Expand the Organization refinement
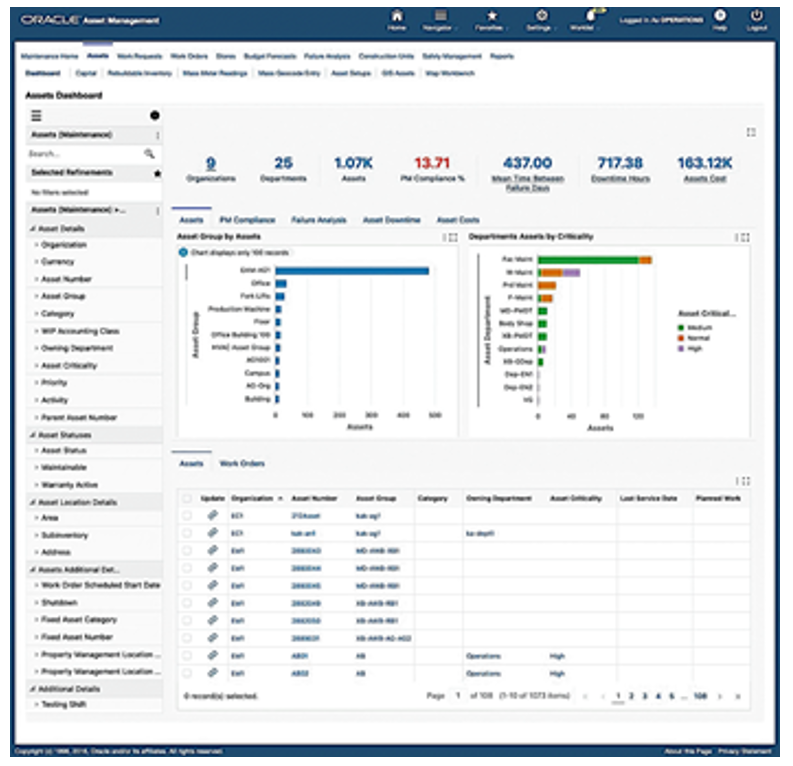This screenshot has height=766, width=793. point(36,245)
